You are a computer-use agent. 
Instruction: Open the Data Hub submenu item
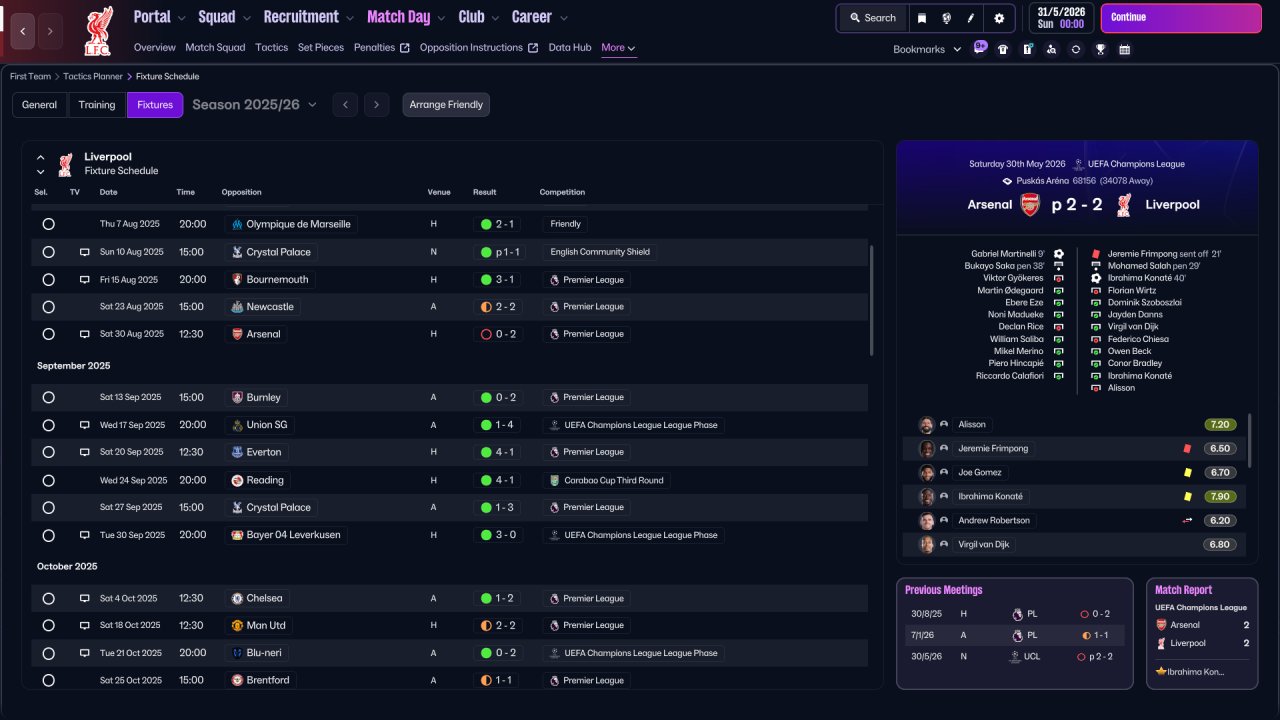coord(570,47)
